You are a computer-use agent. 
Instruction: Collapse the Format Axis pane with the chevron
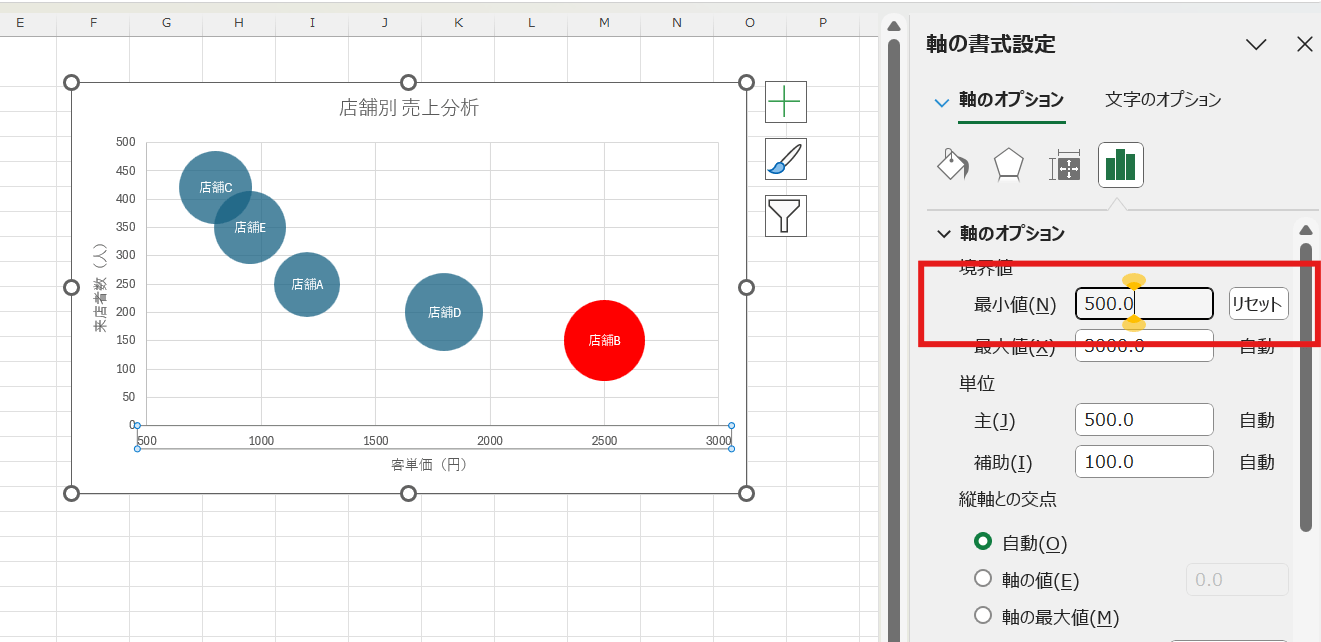[1256, 44]
